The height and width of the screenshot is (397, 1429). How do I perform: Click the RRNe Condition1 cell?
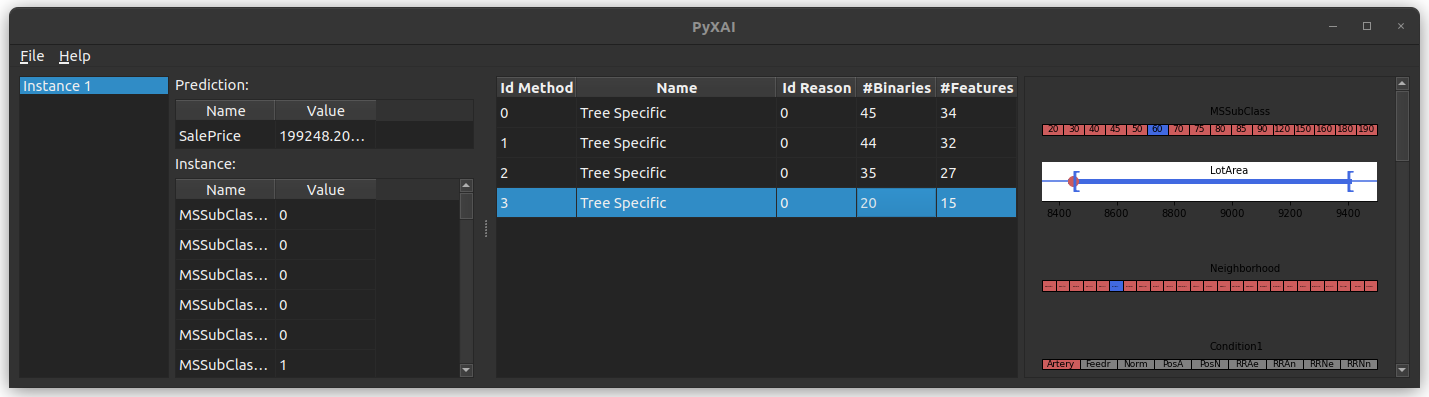tap(1321, 364)
